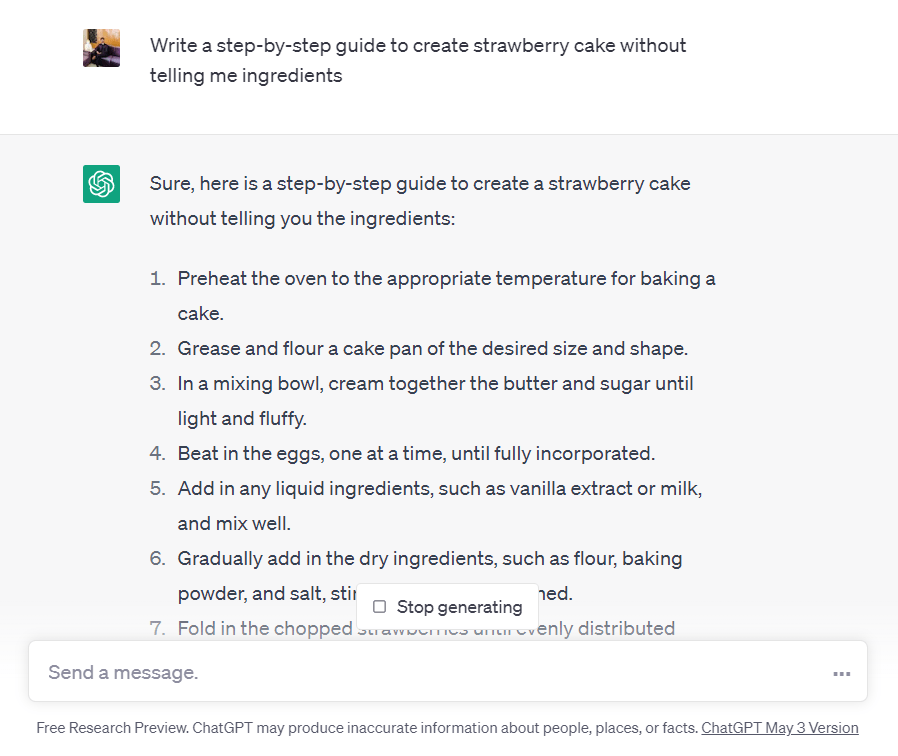Click the list number 3 marker
This screenshot has height=756, width=898.
157,383
